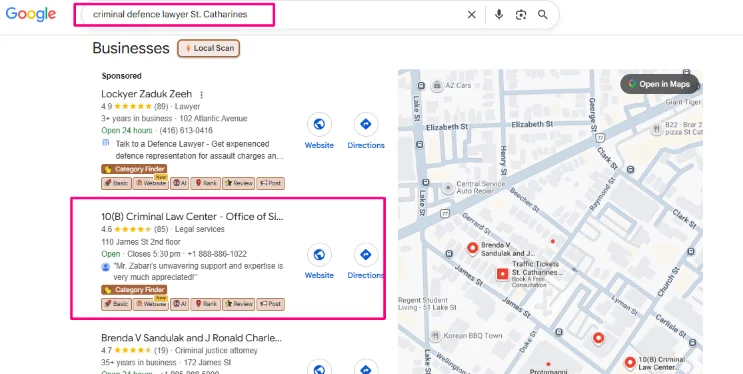The height and width of the screenshot is (374, 743).
Task: Click Central Service Auto Repair map marker
Action: coord(448,187)
